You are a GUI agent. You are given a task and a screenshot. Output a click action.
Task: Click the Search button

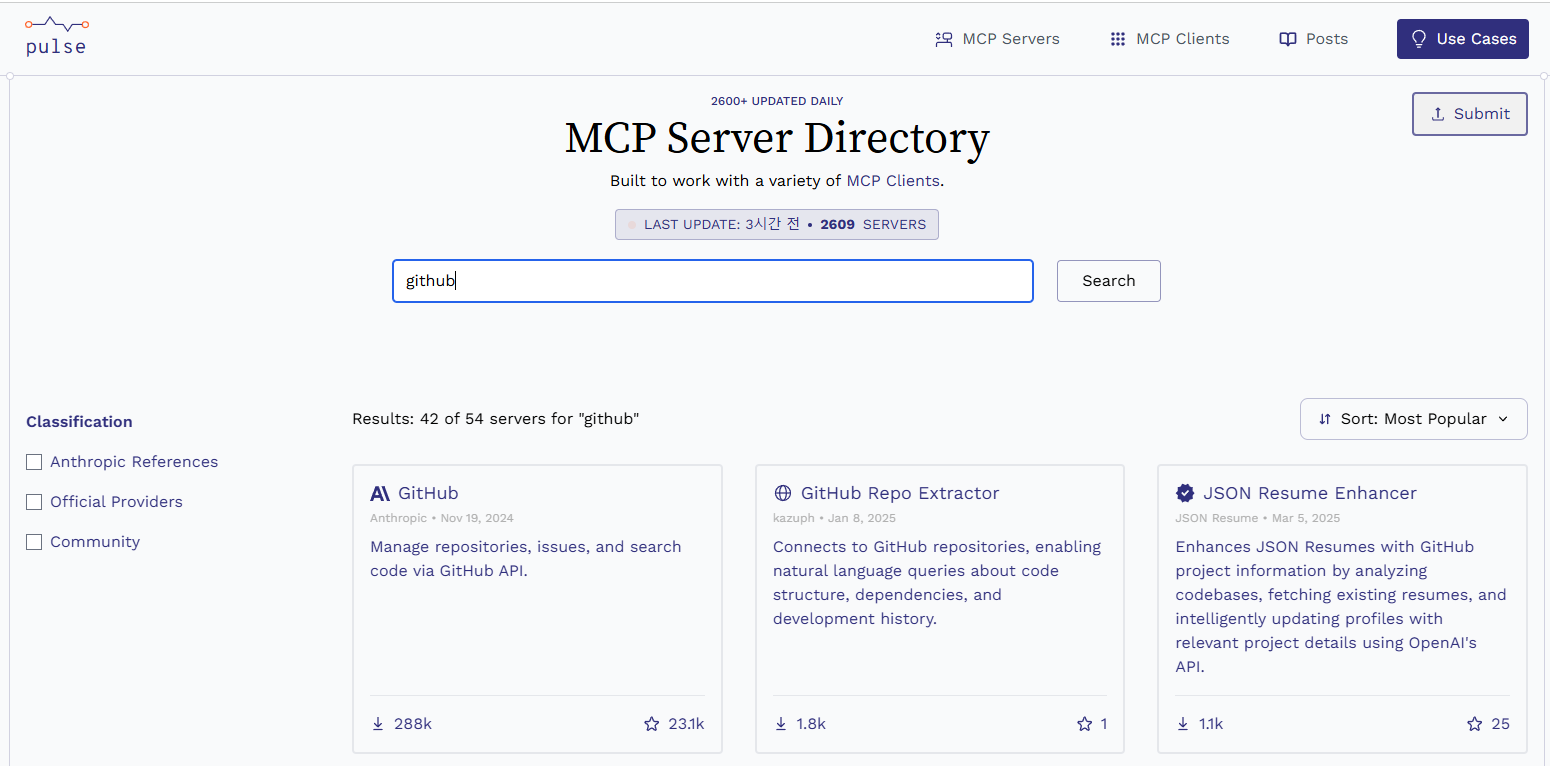(x=1109, y=281)
